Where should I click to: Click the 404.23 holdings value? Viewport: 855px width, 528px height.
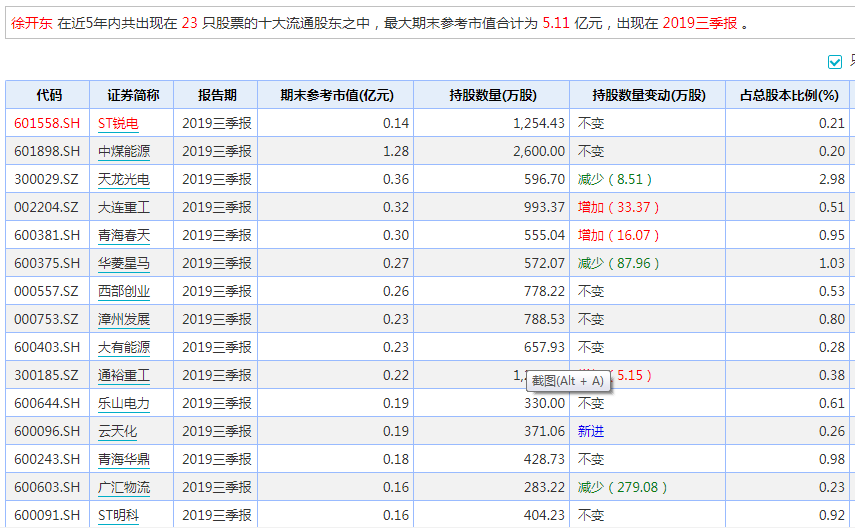click(x=544, y=515)
